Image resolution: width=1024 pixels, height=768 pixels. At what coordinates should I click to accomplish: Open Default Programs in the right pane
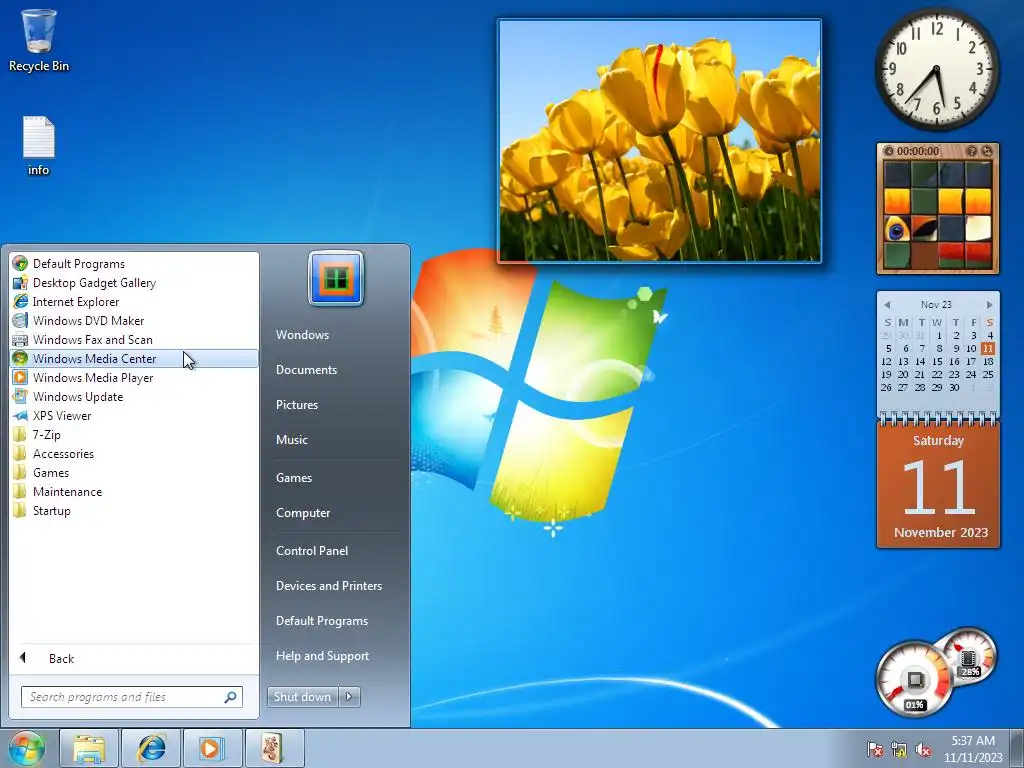[322, 621]
